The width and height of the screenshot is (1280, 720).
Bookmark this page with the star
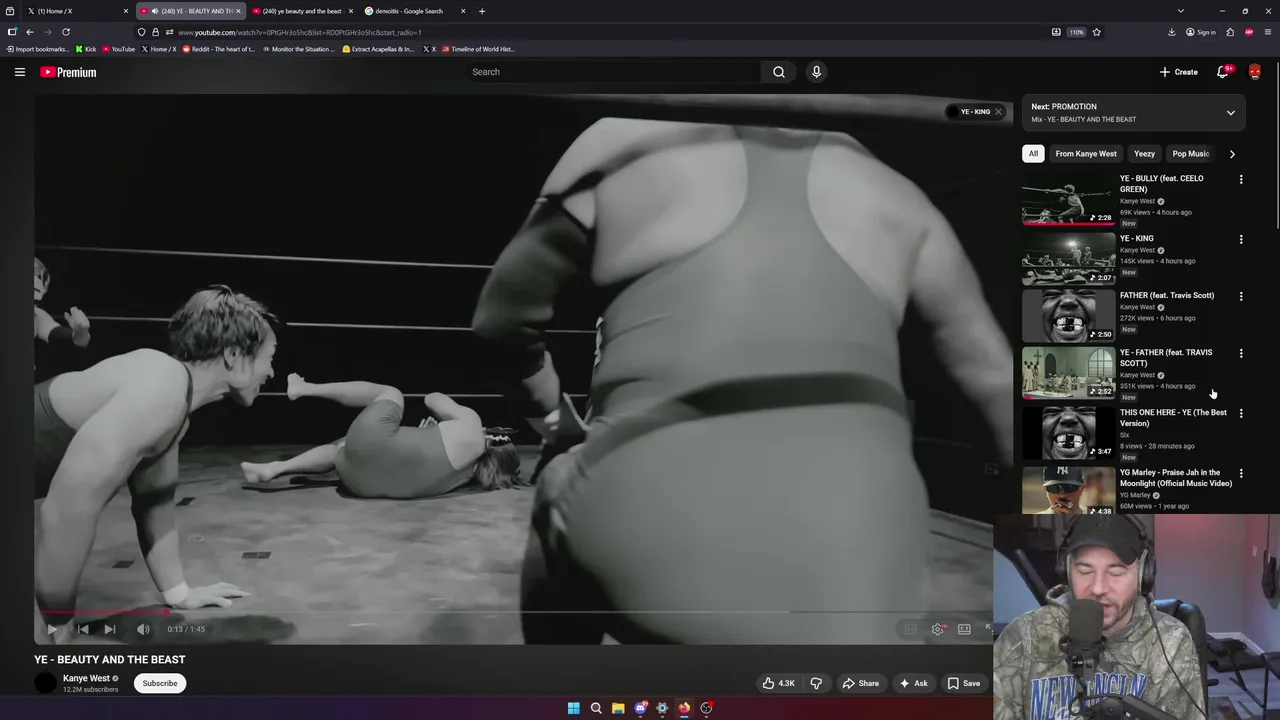[1097, 32]
